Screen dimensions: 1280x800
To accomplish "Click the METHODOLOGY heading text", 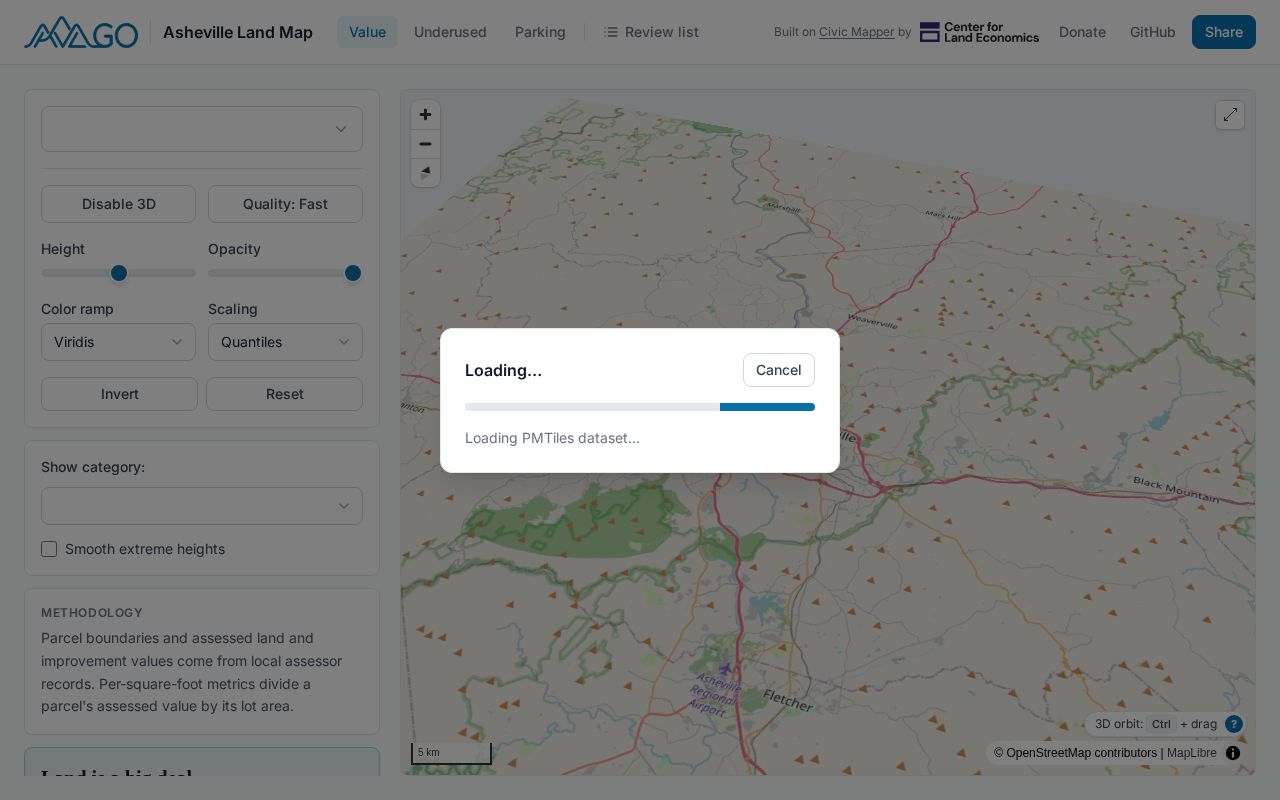I will (x=92, y=613).
